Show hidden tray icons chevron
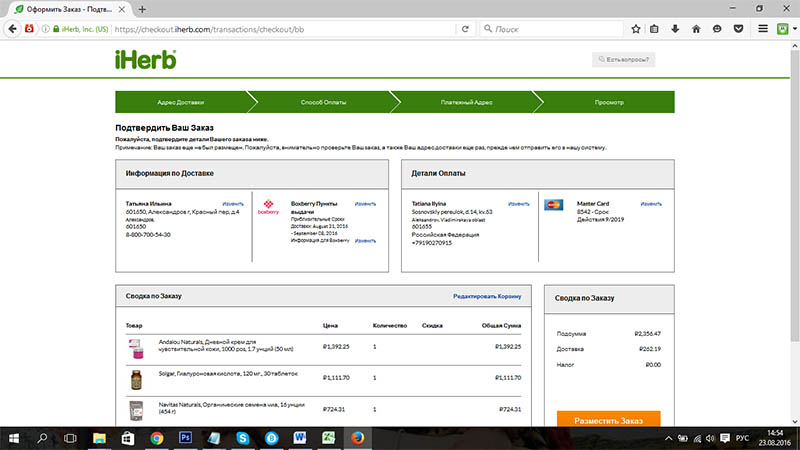This screenshot has width=800, height=450. 668,438
